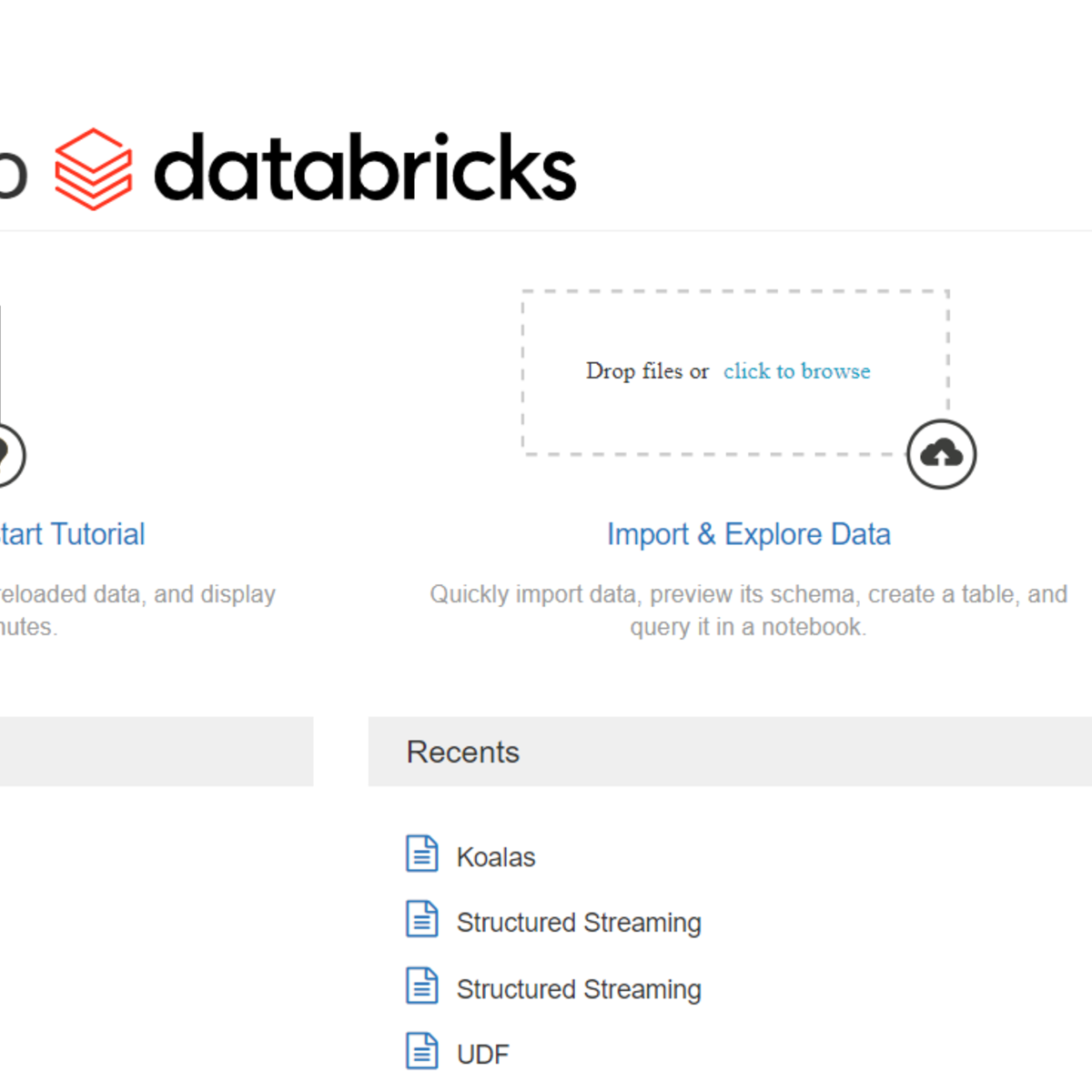Click the 'reloaded data, and display' tutorial description
Viewport: 1092px width, 1092px height.
pos(136,594)
